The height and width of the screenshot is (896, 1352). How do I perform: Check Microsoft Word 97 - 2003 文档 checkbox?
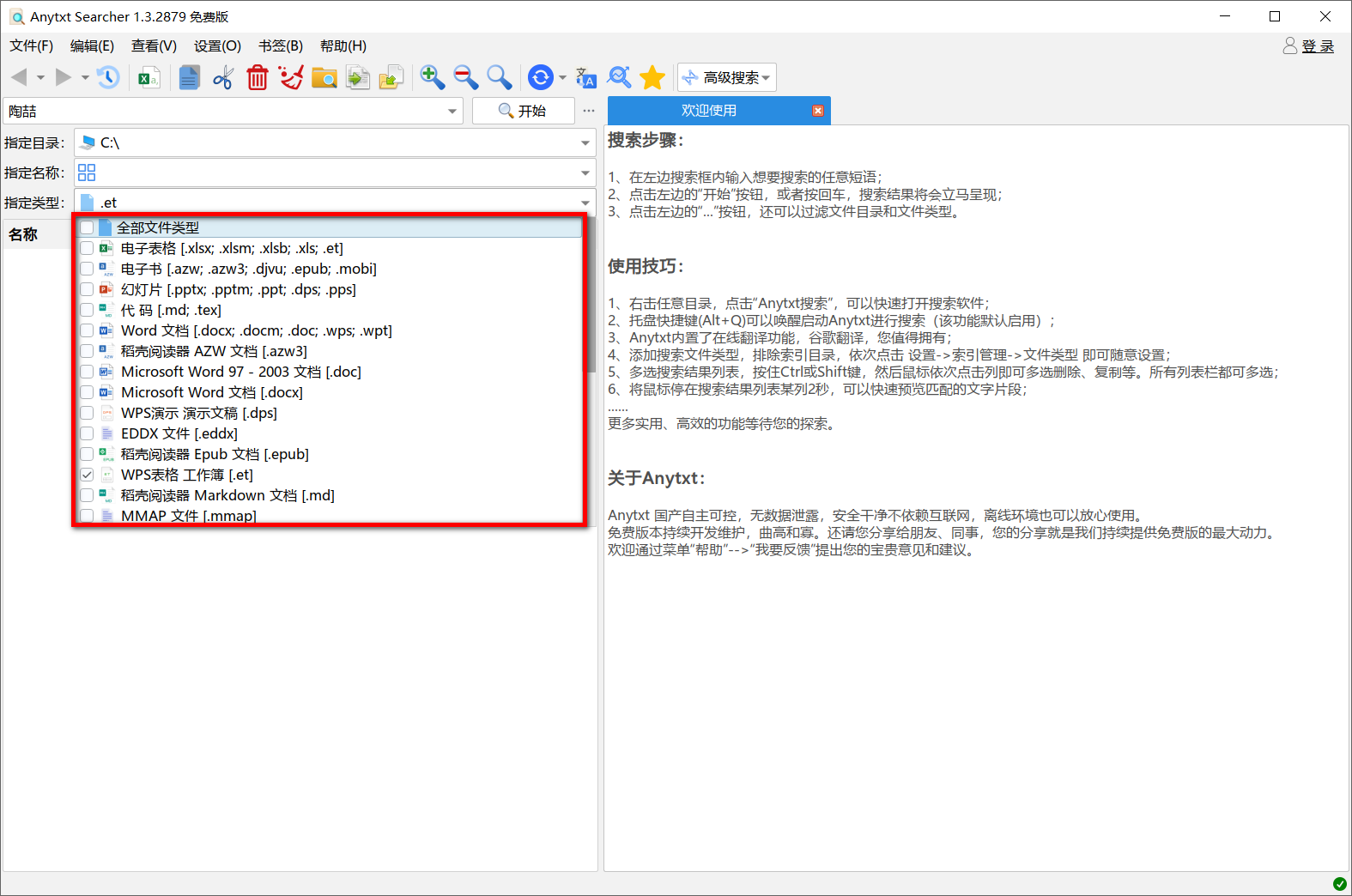coord(87,372)
